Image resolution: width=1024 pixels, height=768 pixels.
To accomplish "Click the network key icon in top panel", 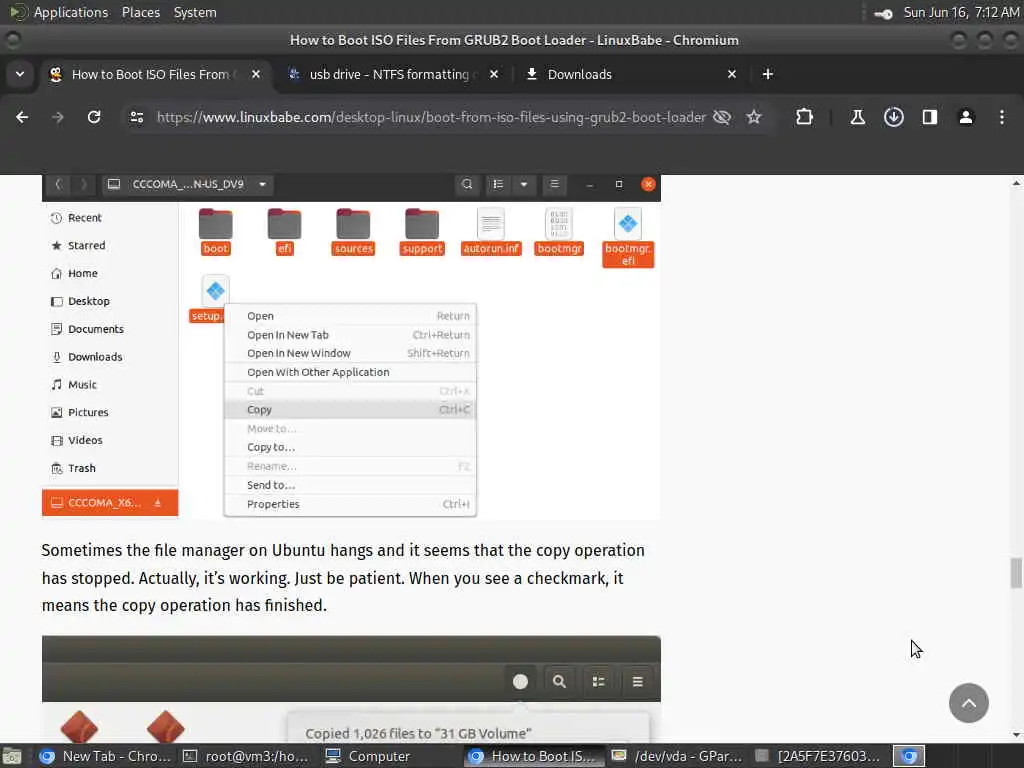I will pyautogui.click(x=883, y=13).
